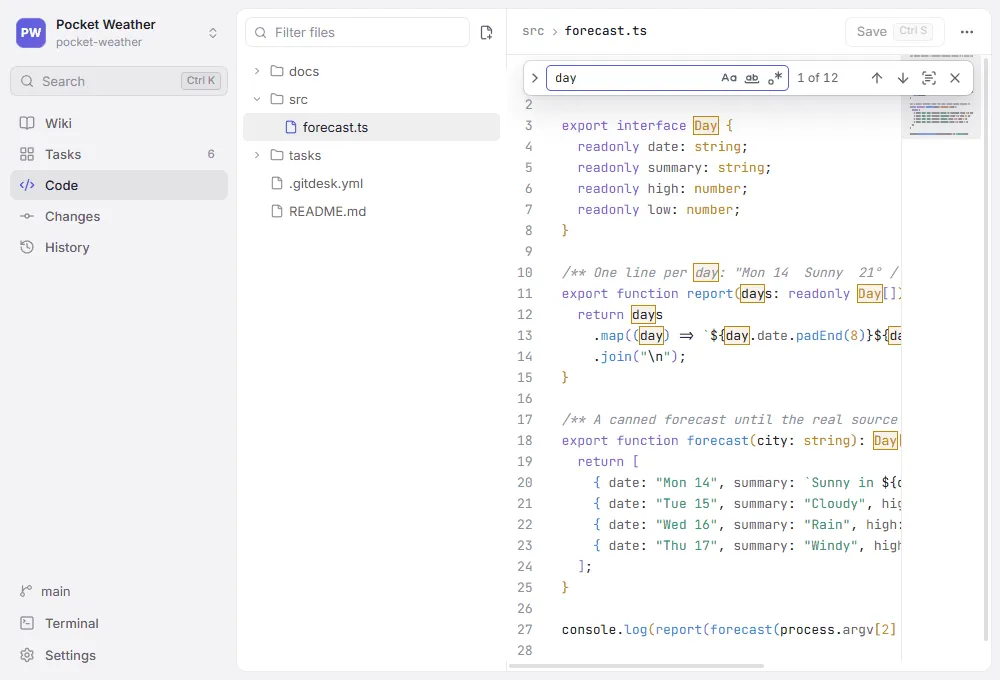Click line number 13 in gutter

(x=524, y=336)
